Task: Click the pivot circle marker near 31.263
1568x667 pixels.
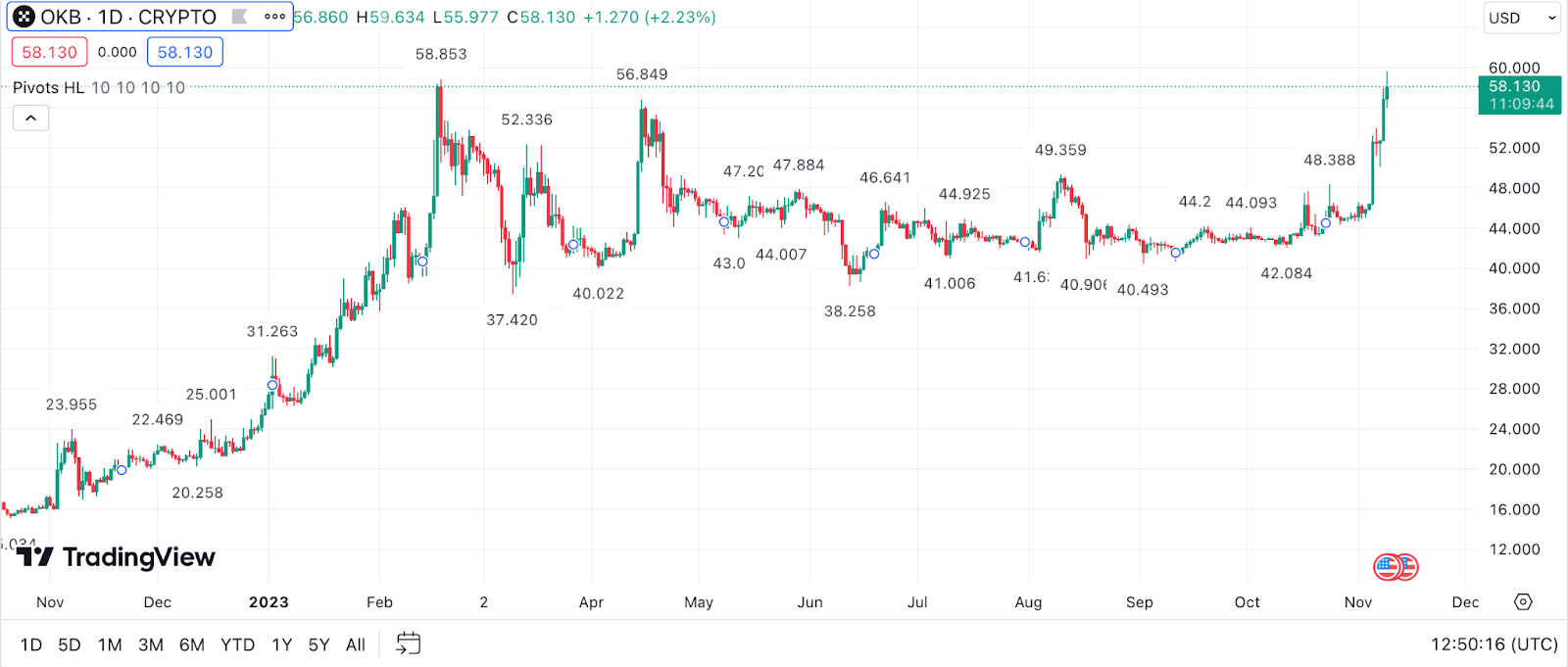Action: tap(272, 385)
